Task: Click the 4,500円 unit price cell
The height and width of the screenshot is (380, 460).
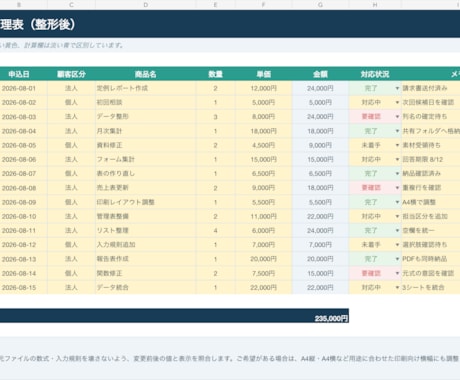Action: click(x=264, y=145)
